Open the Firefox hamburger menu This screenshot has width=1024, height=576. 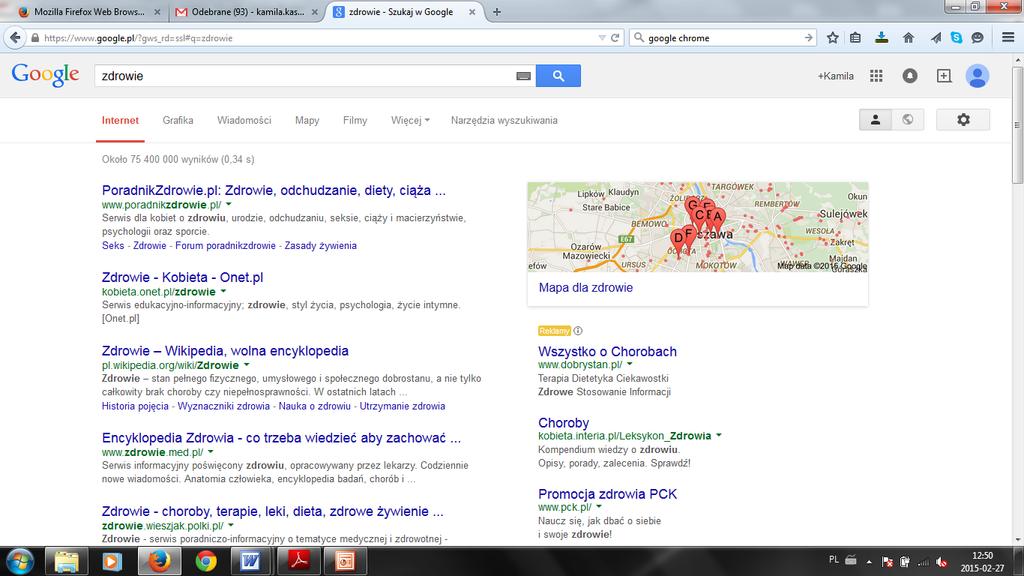(x=1008, y=38)
